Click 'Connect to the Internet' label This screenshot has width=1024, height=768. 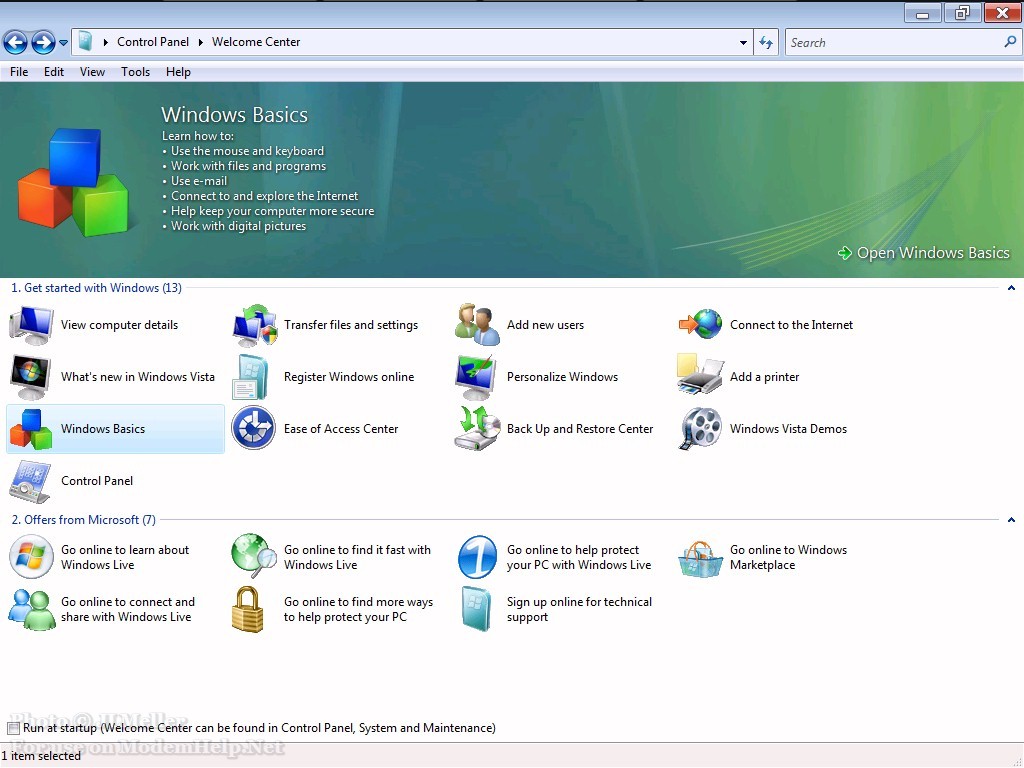pyautogui.click(x=792, y=325)
